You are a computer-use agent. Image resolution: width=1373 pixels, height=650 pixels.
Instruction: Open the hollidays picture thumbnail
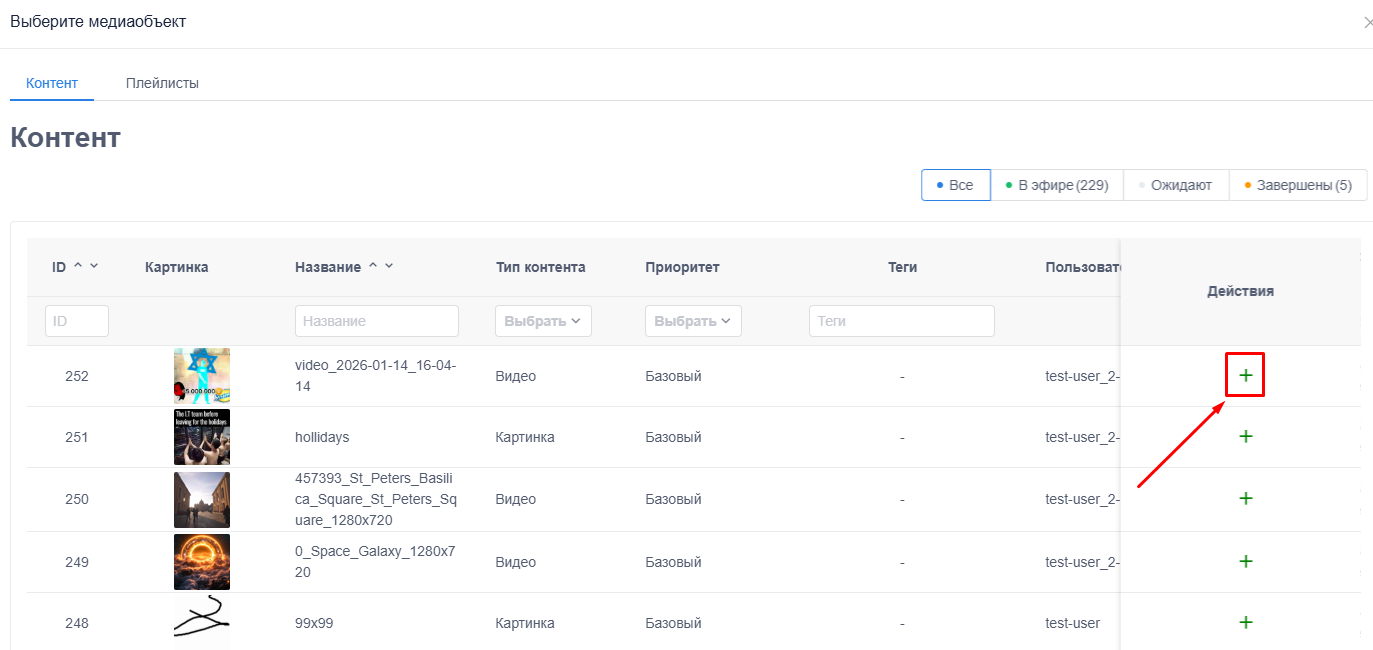202,437
